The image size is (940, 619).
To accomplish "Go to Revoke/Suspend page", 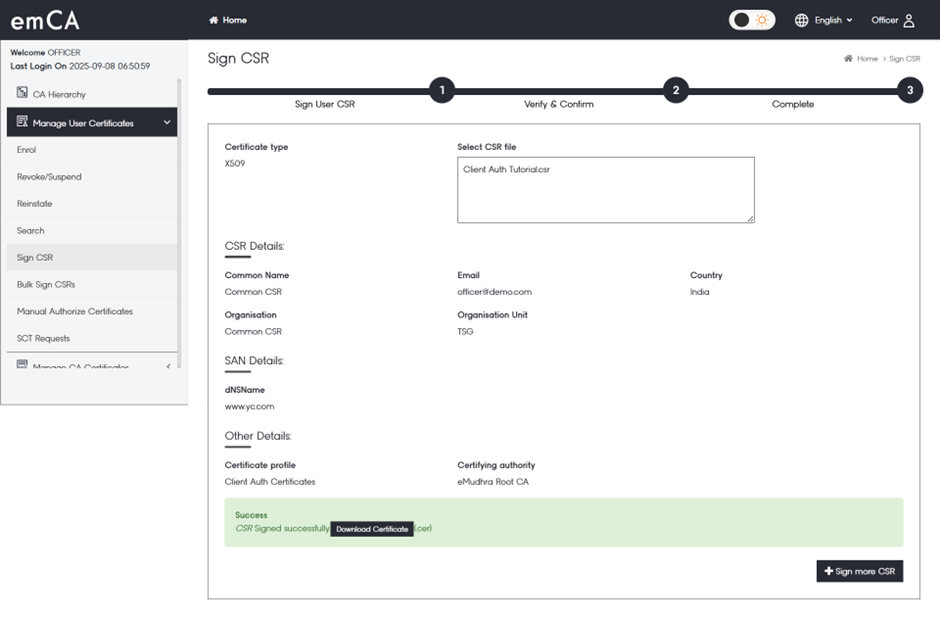I will (49, 177).
